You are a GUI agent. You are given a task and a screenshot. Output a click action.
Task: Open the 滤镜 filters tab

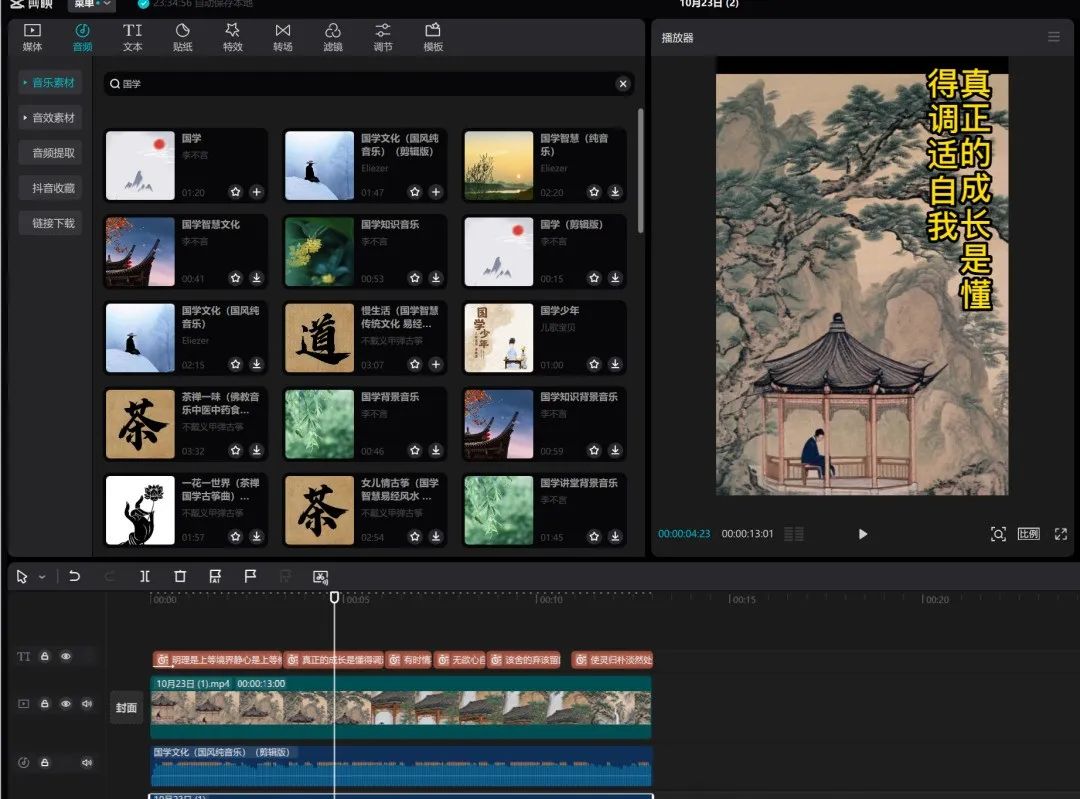click(x=333, y=37)
